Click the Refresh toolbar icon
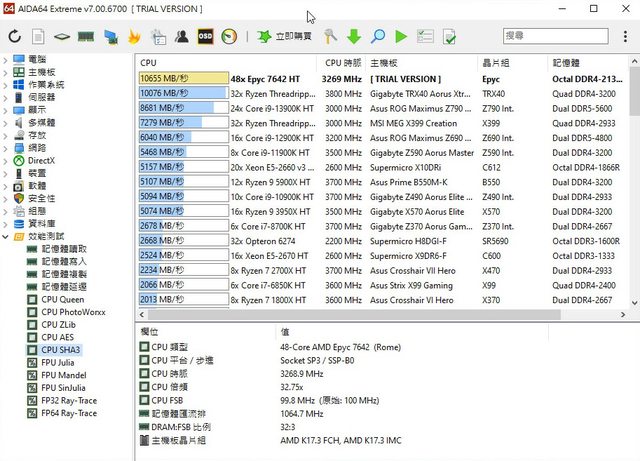This screenshot has width=640, height=461. point(15,36)
